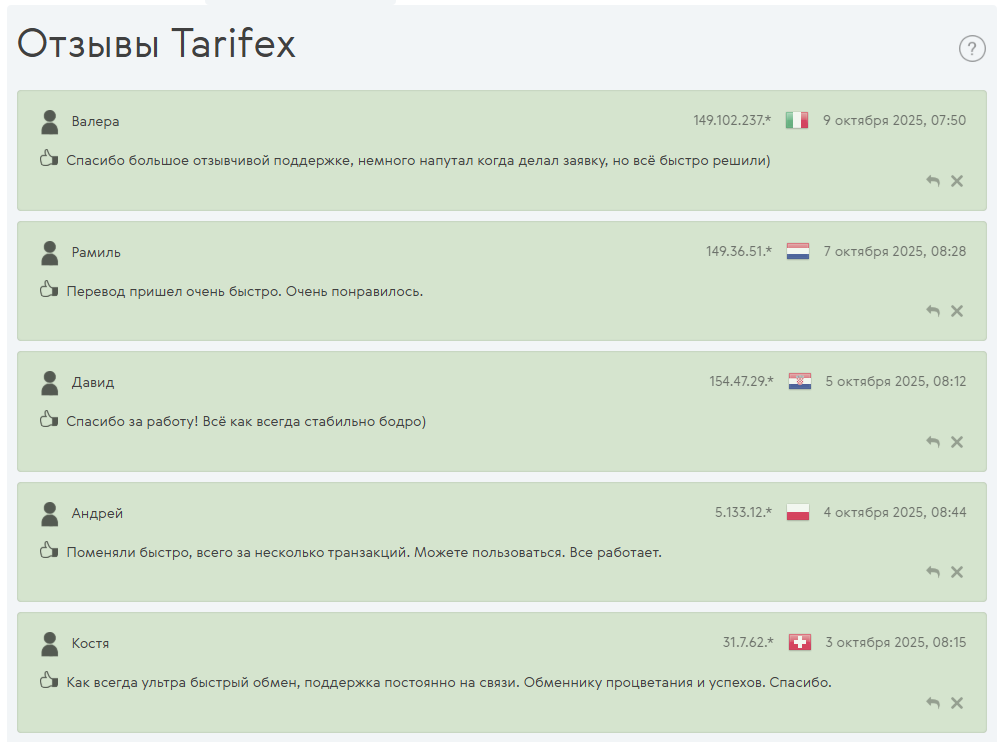Reply to Рамиль's review
This screenshot has width=1002, height=742.
point(933,311)
